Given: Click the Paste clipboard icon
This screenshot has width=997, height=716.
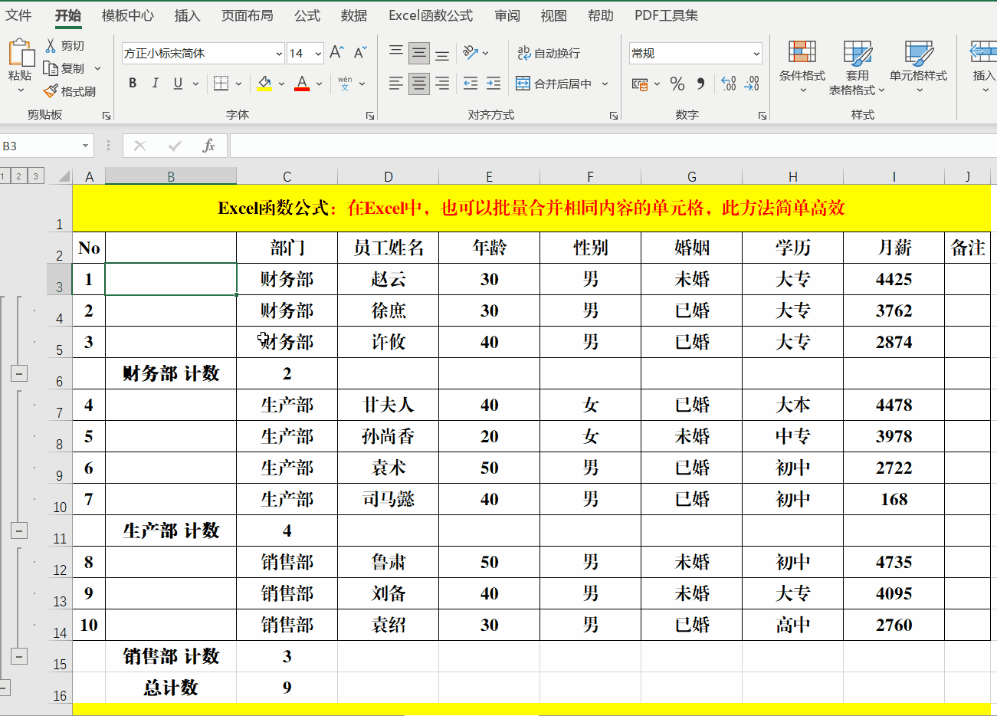Looking at the screenshot, I should coord(20,53).
